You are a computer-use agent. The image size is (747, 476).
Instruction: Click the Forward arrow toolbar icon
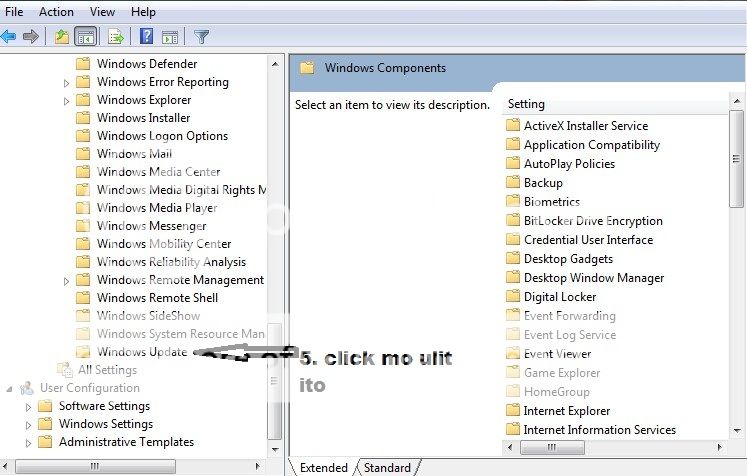[x=31, y=37]
